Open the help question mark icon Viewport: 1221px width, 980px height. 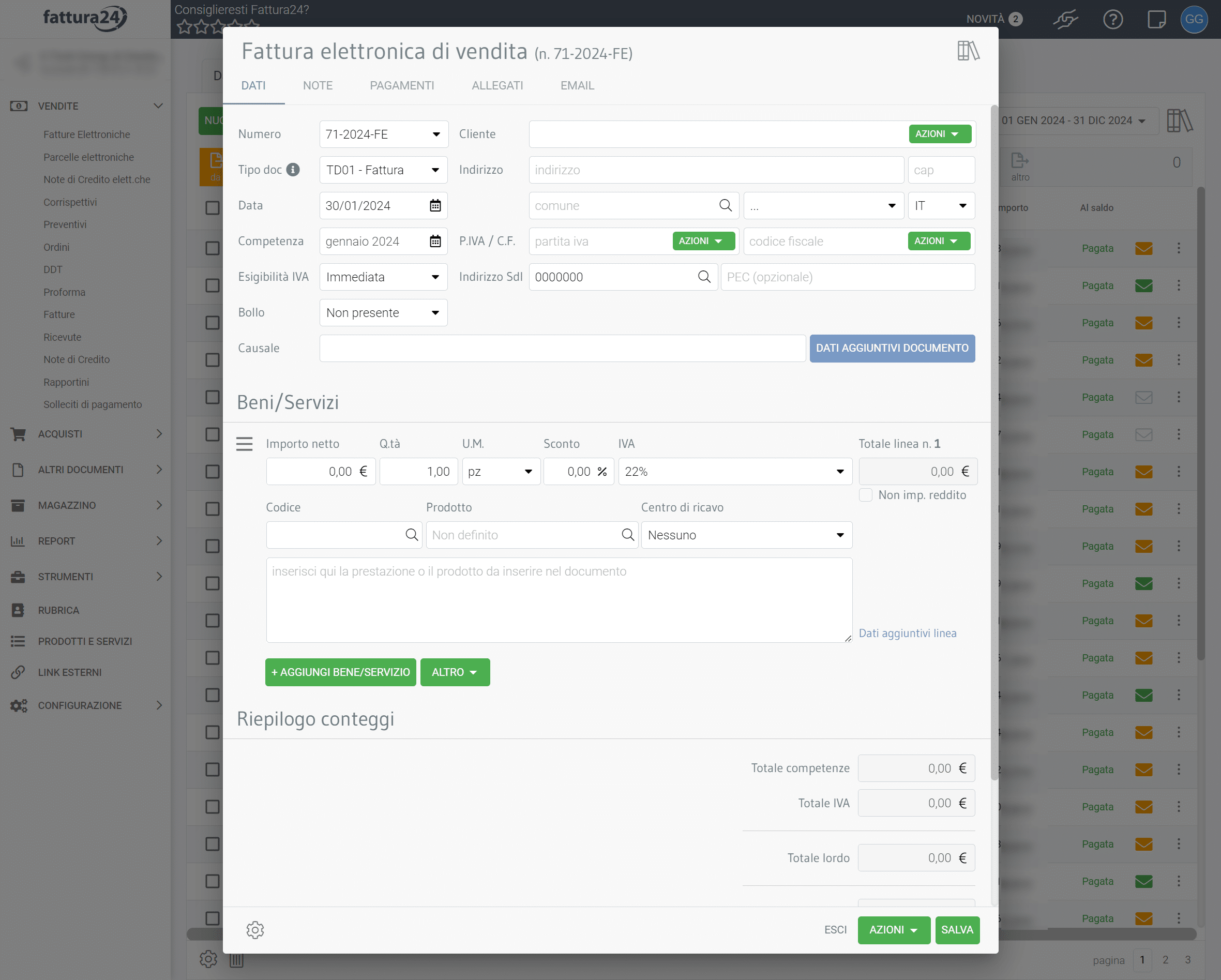(x=1112, y=19)
